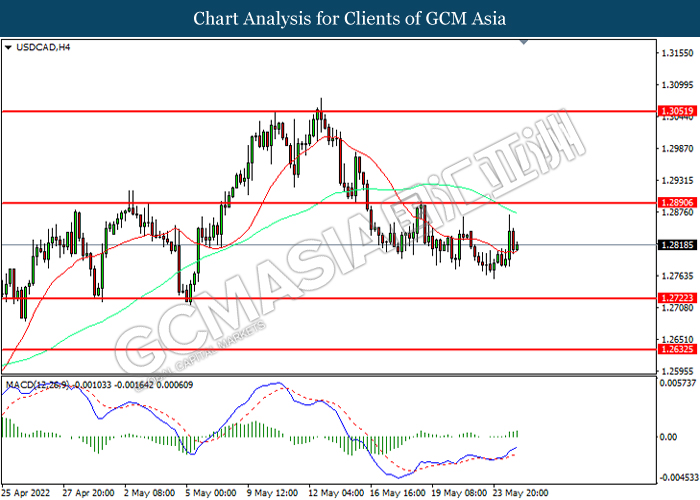Open the USDCAD,H4 symbol dropdown arrow
This screenshot has width=700, height=500.
pos(8,47)
